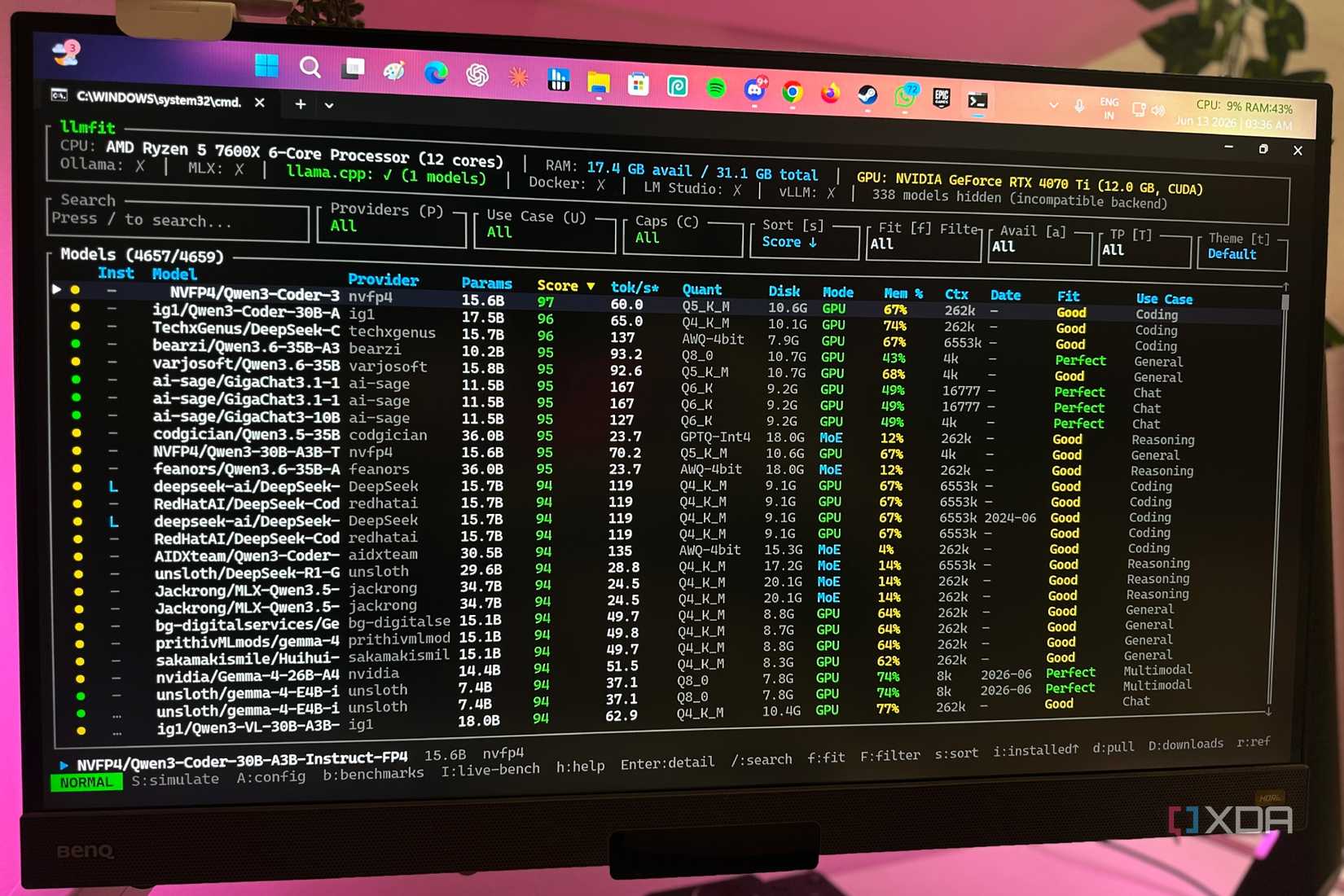Open WhatsApp from the taskbar
The image size is (1344, 896).
pyautogui.click(x=905, y=97)
